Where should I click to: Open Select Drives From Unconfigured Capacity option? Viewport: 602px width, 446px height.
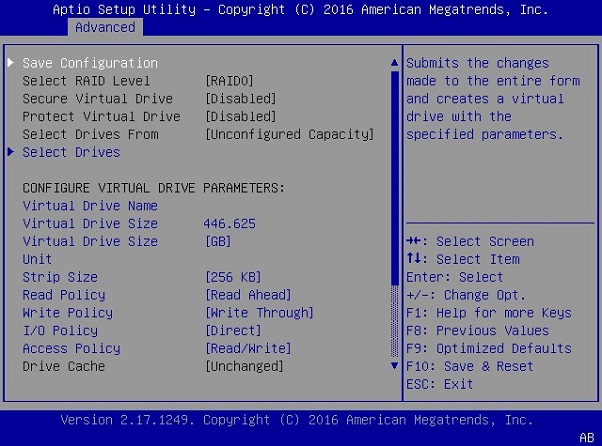[x=289, y=135]
